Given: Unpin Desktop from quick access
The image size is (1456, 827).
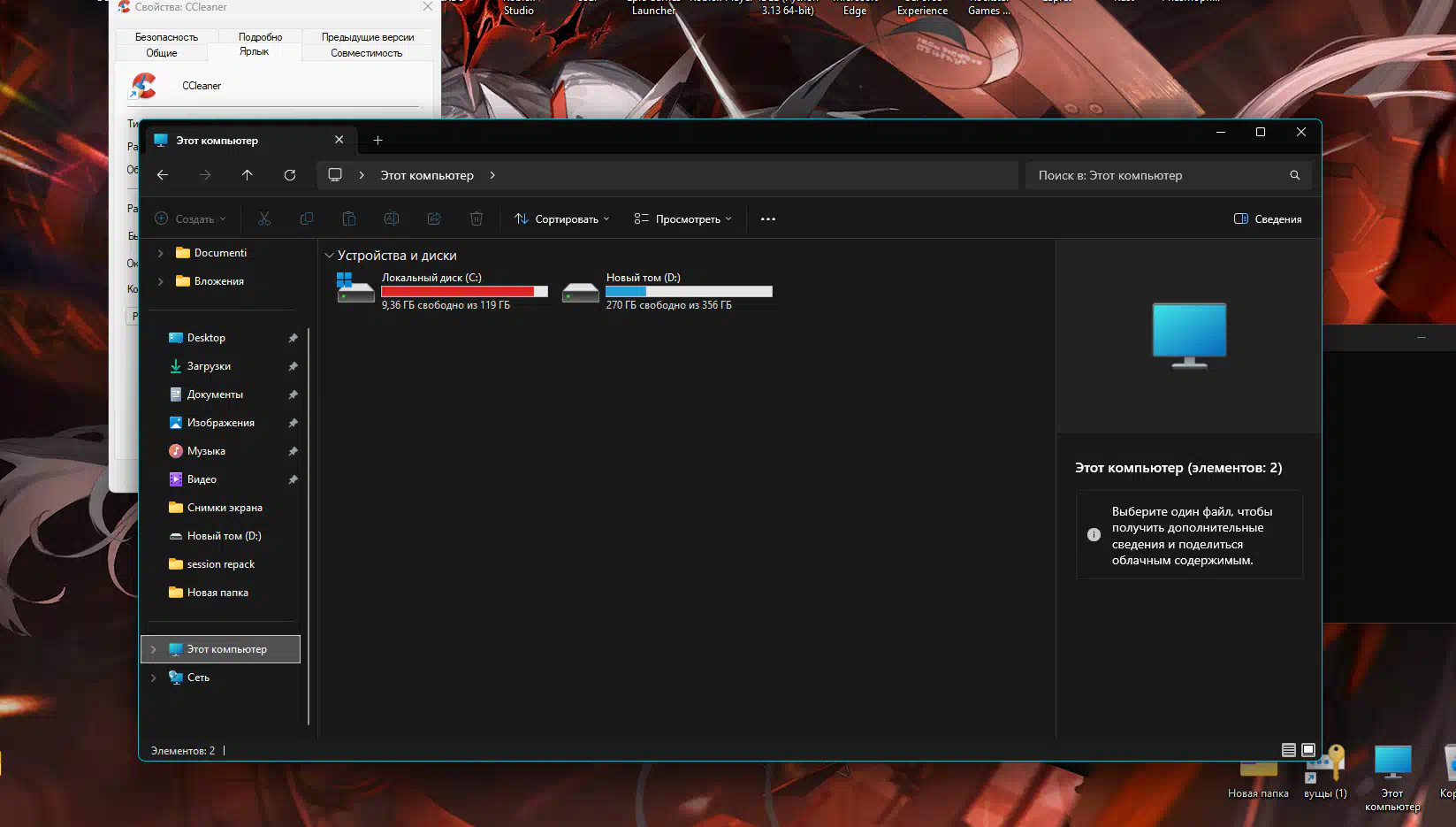Looking at the screenshot, I should click(293, 338).
